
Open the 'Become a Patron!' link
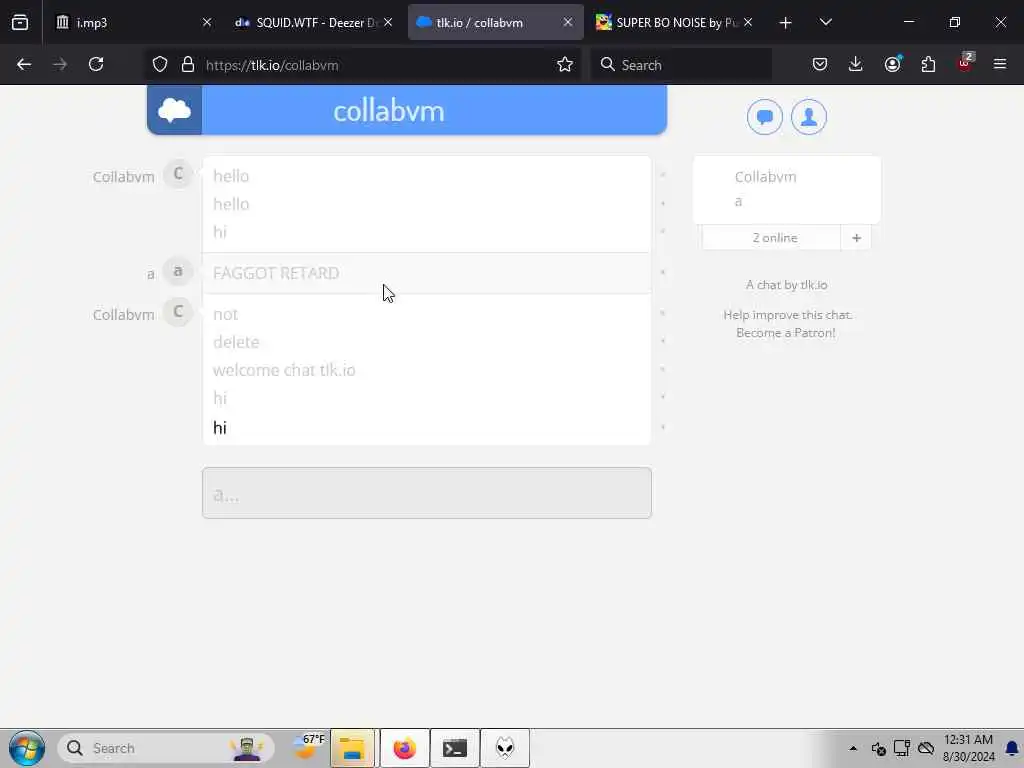click(786, 332)
